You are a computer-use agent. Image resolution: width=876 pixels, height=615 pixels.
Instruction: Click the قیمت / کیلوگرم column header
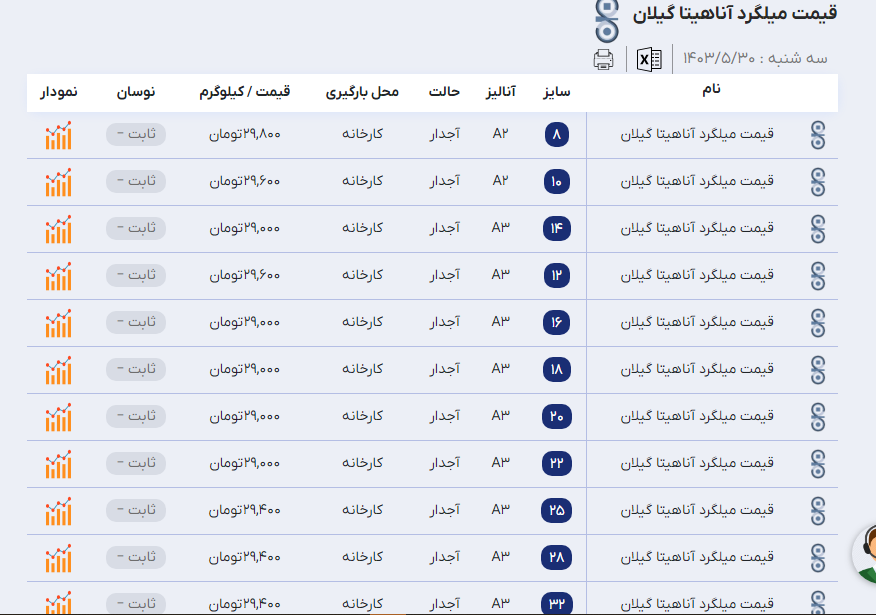click(x=245, y=92)
